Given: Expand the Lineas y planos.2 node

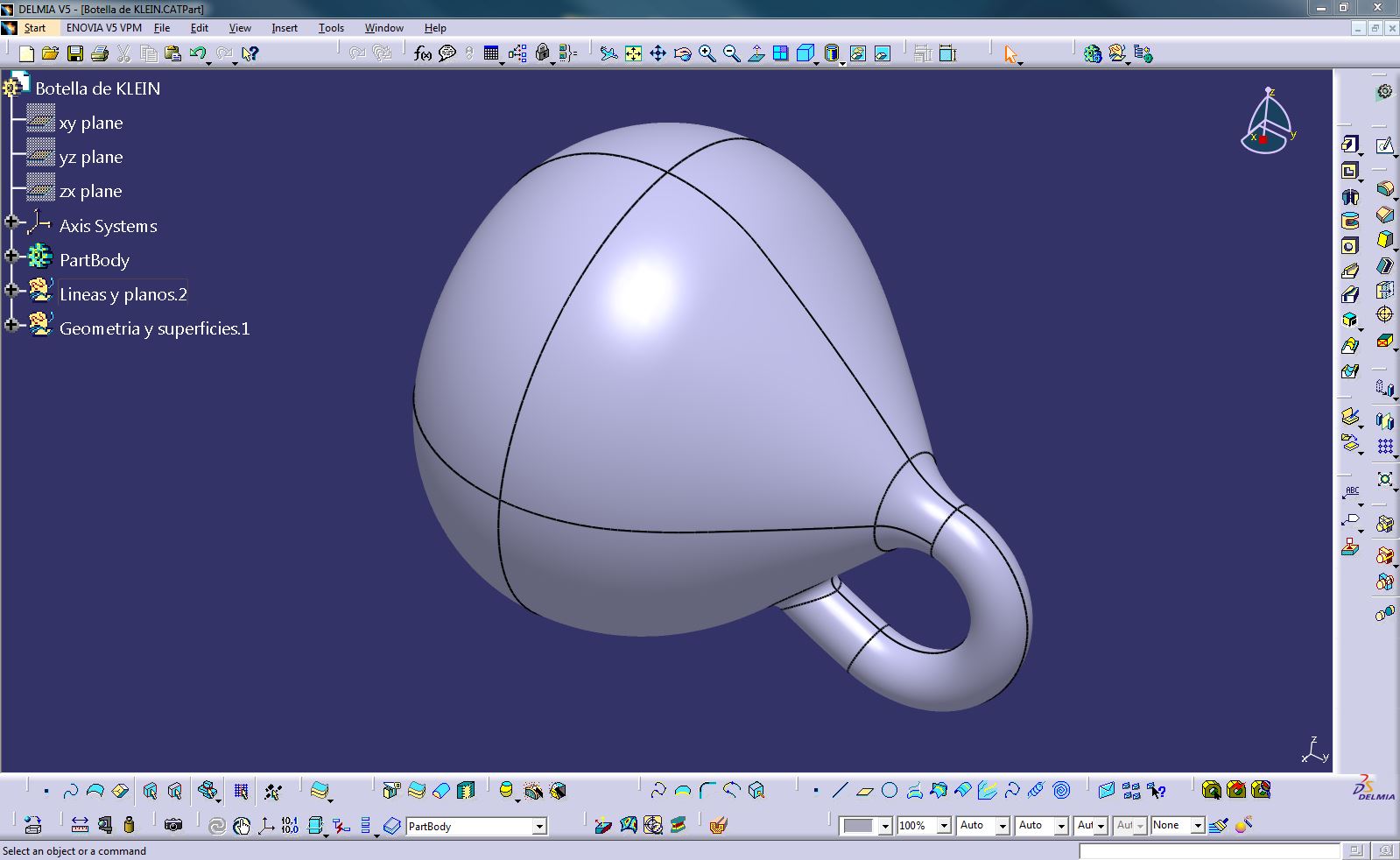Looking at the screenshot, I should coord(11,291).
